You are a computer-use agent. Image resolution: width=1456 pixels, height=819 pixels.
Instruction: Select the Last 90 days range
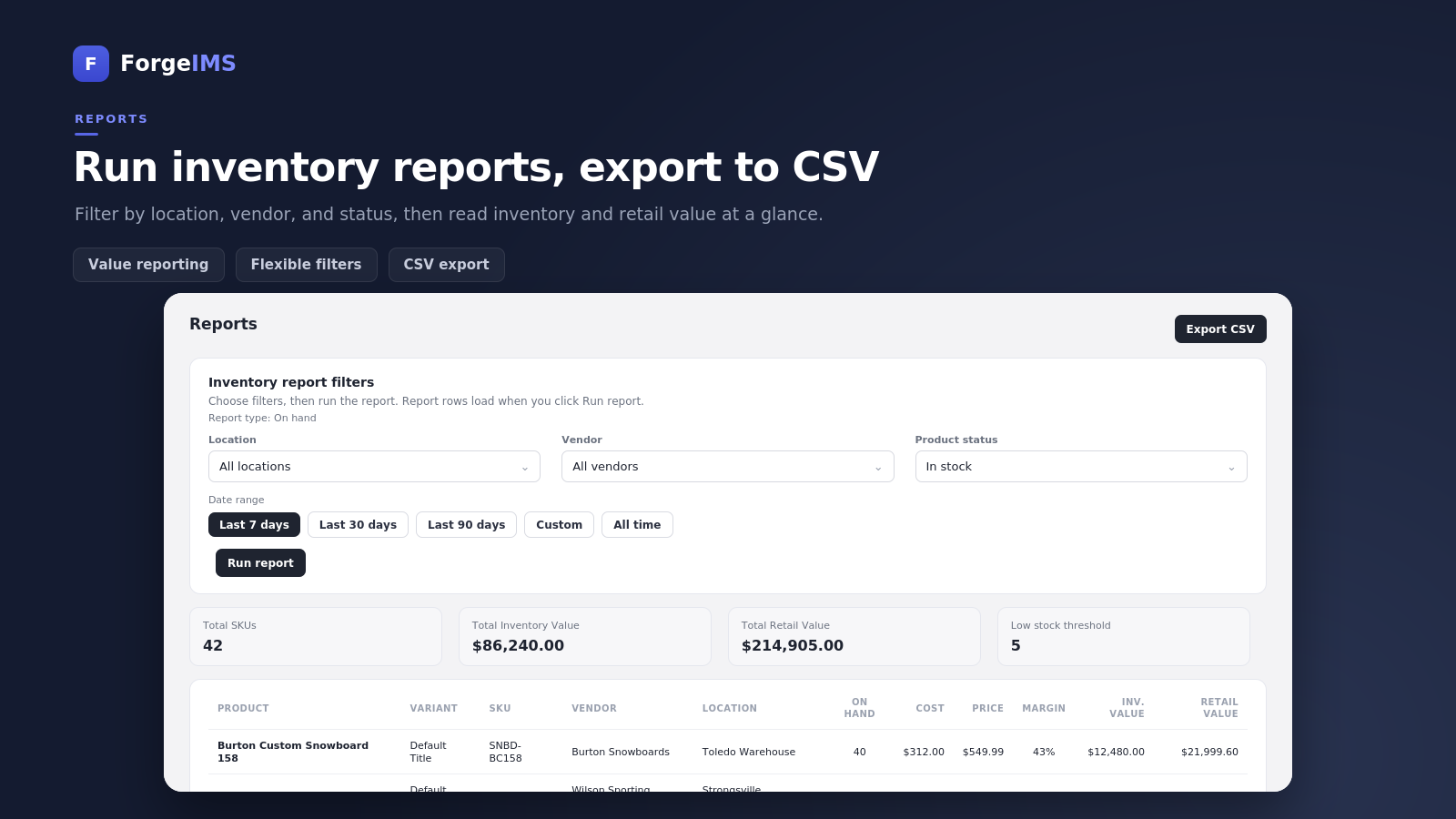pyautogui.click(x=466, y=525)
